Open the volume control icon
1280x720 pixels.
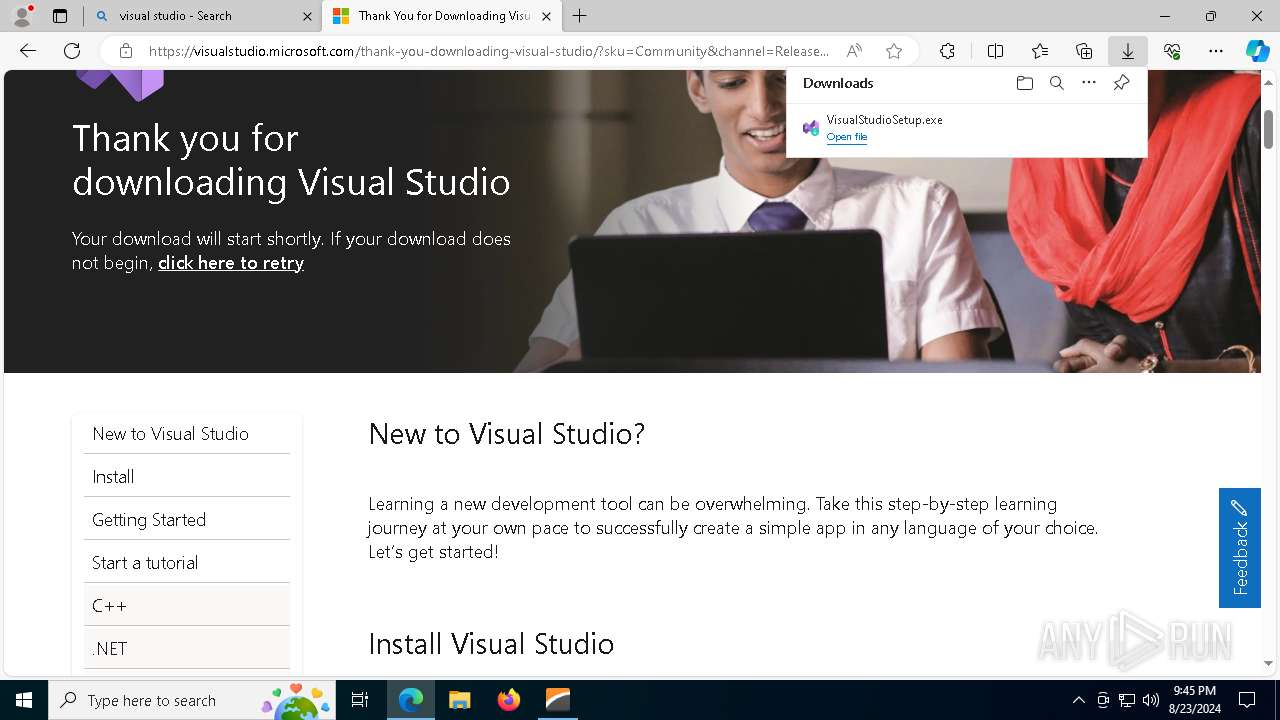[1150, 700]
